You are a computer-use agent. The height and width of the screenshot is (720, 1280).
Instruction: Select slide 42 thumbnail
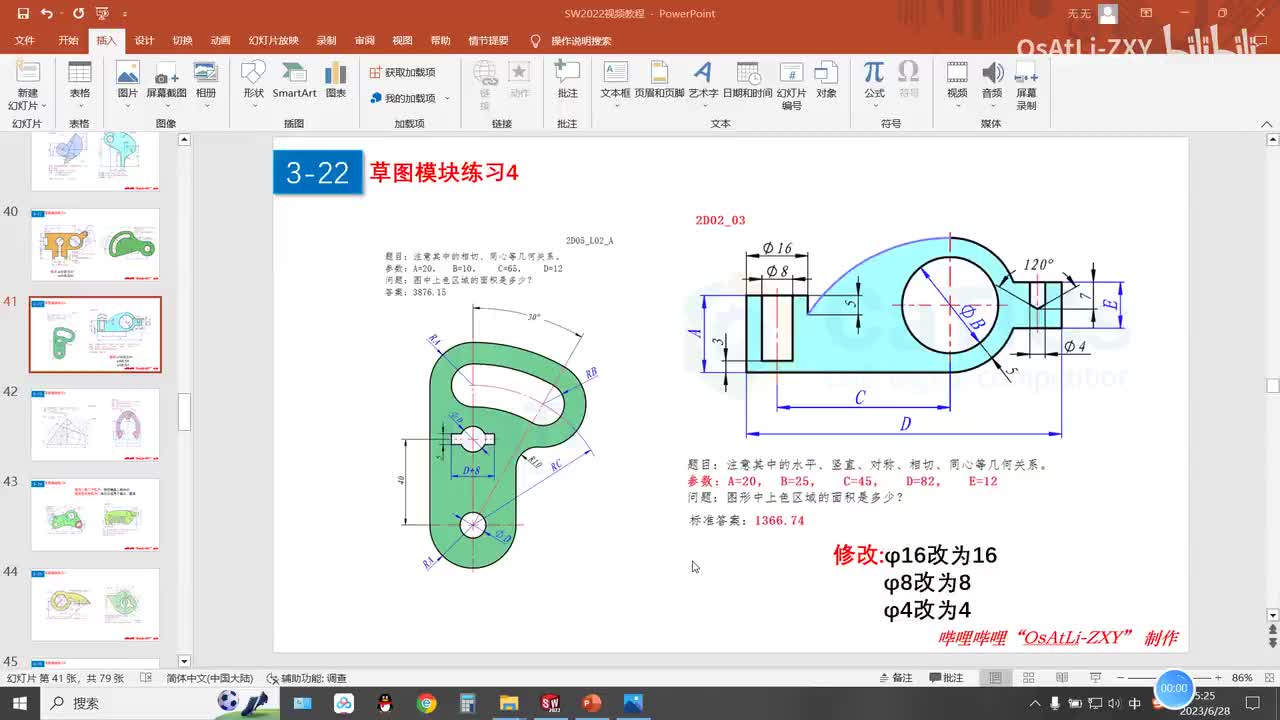[95, 424]
